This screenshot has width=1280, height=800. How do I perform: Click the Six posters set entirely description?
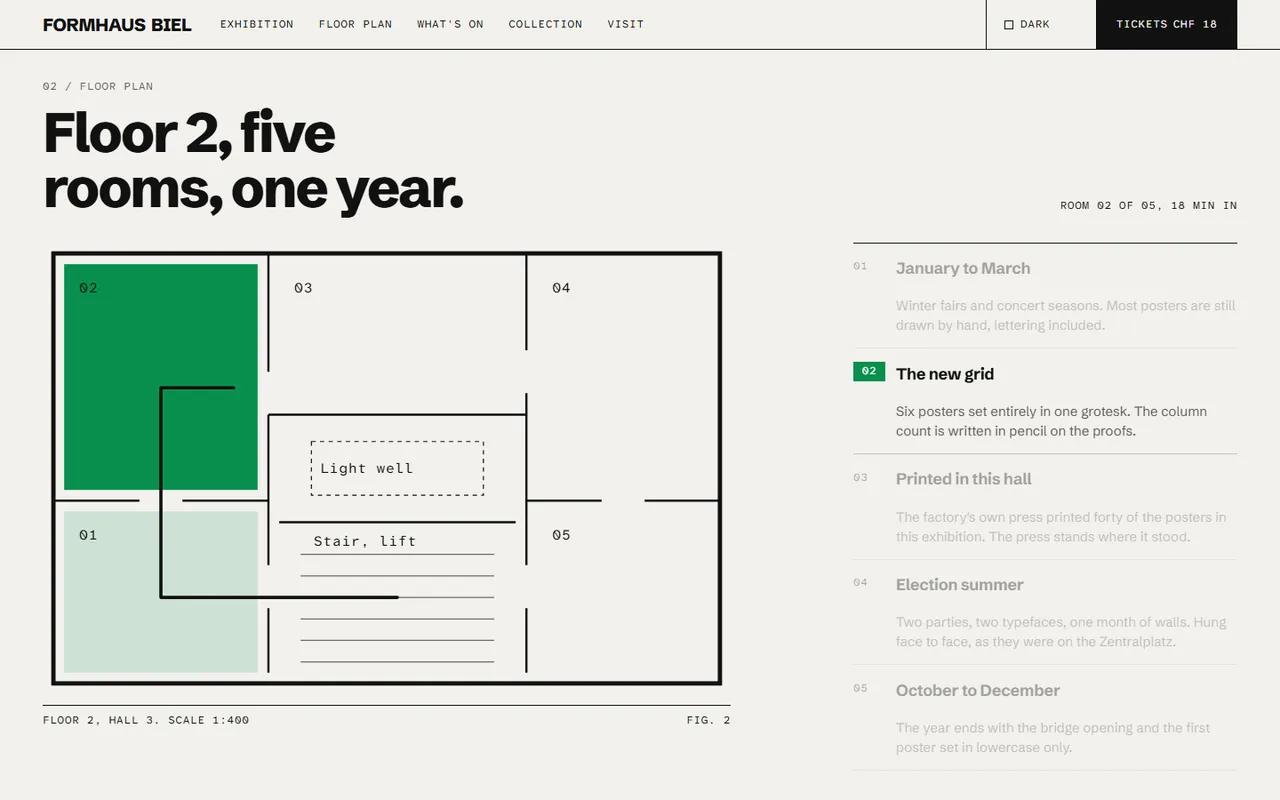[x=1051, y=421]
